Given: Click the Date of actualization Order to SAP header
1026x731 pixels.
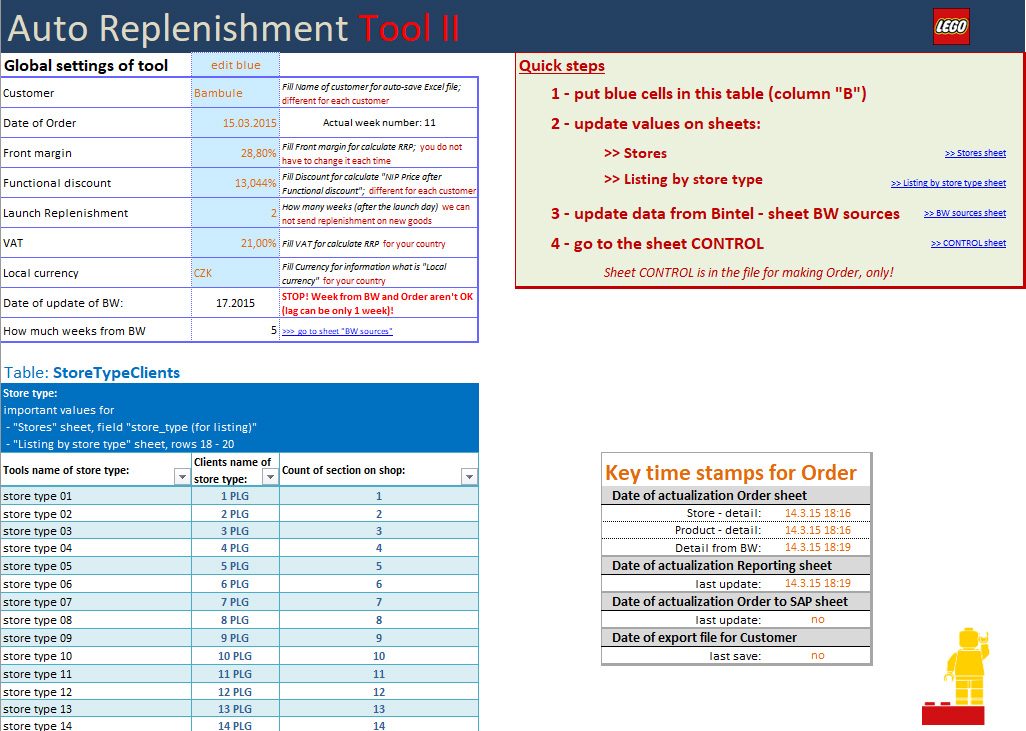Looking at the screenshot, I should [x=730, y=601].
